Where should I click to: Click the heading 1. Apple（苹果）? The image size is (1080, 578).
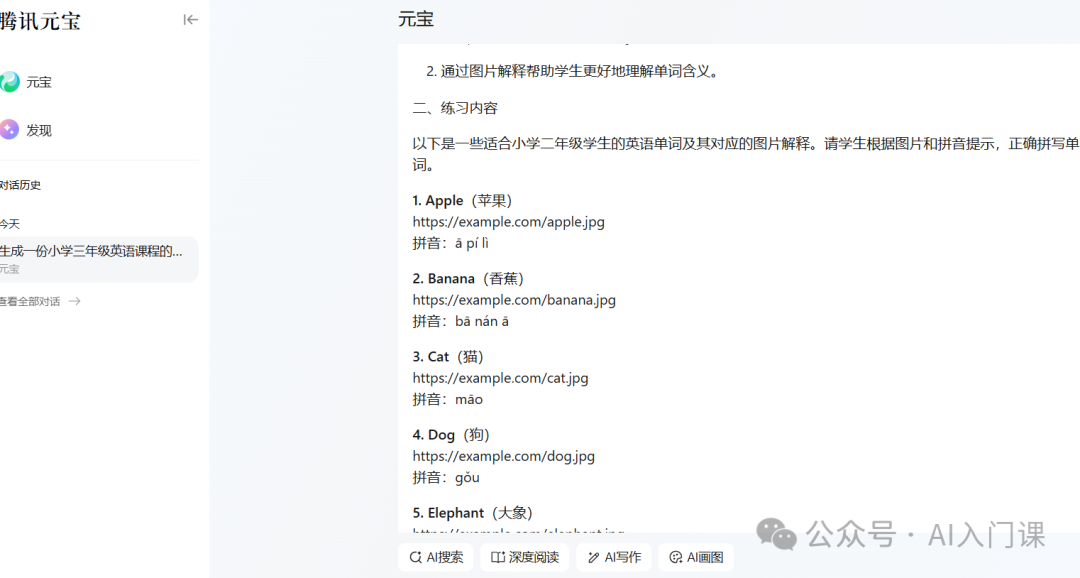(463, 200)
